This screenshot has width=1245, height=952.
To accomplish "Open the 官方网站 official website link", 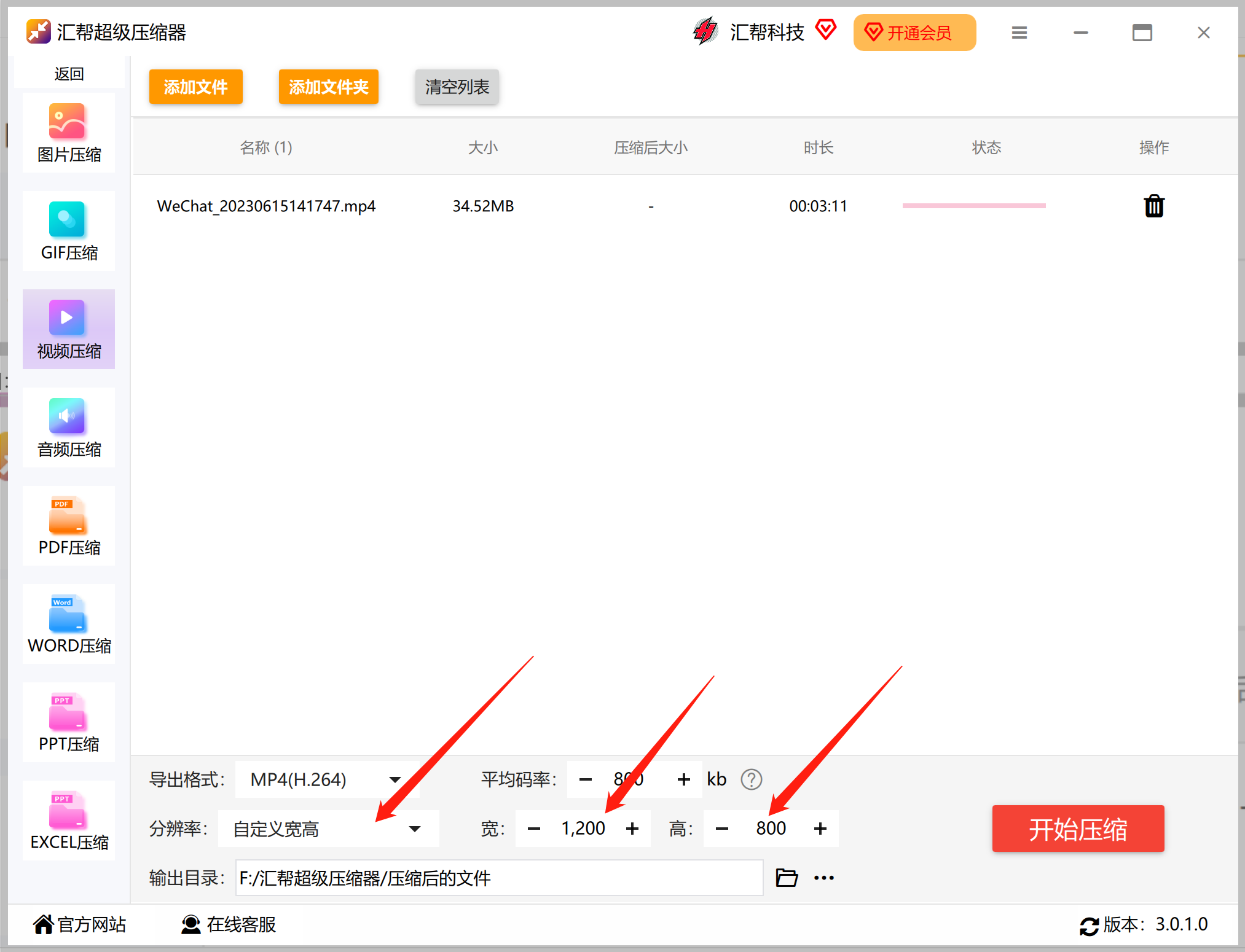I will click(x=80, y=924).
